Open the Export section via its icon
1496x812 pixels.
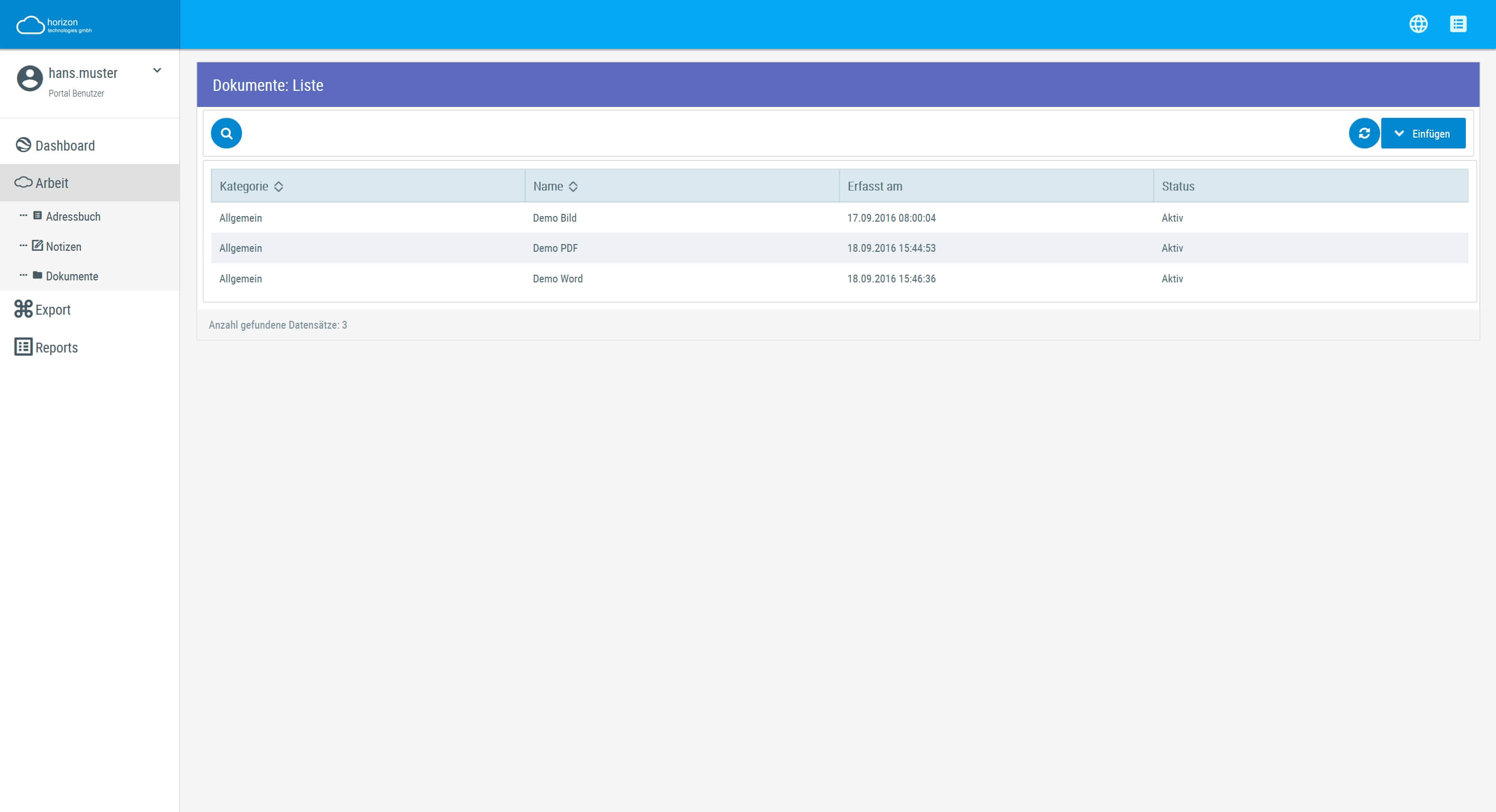click(x=23, y=309)
